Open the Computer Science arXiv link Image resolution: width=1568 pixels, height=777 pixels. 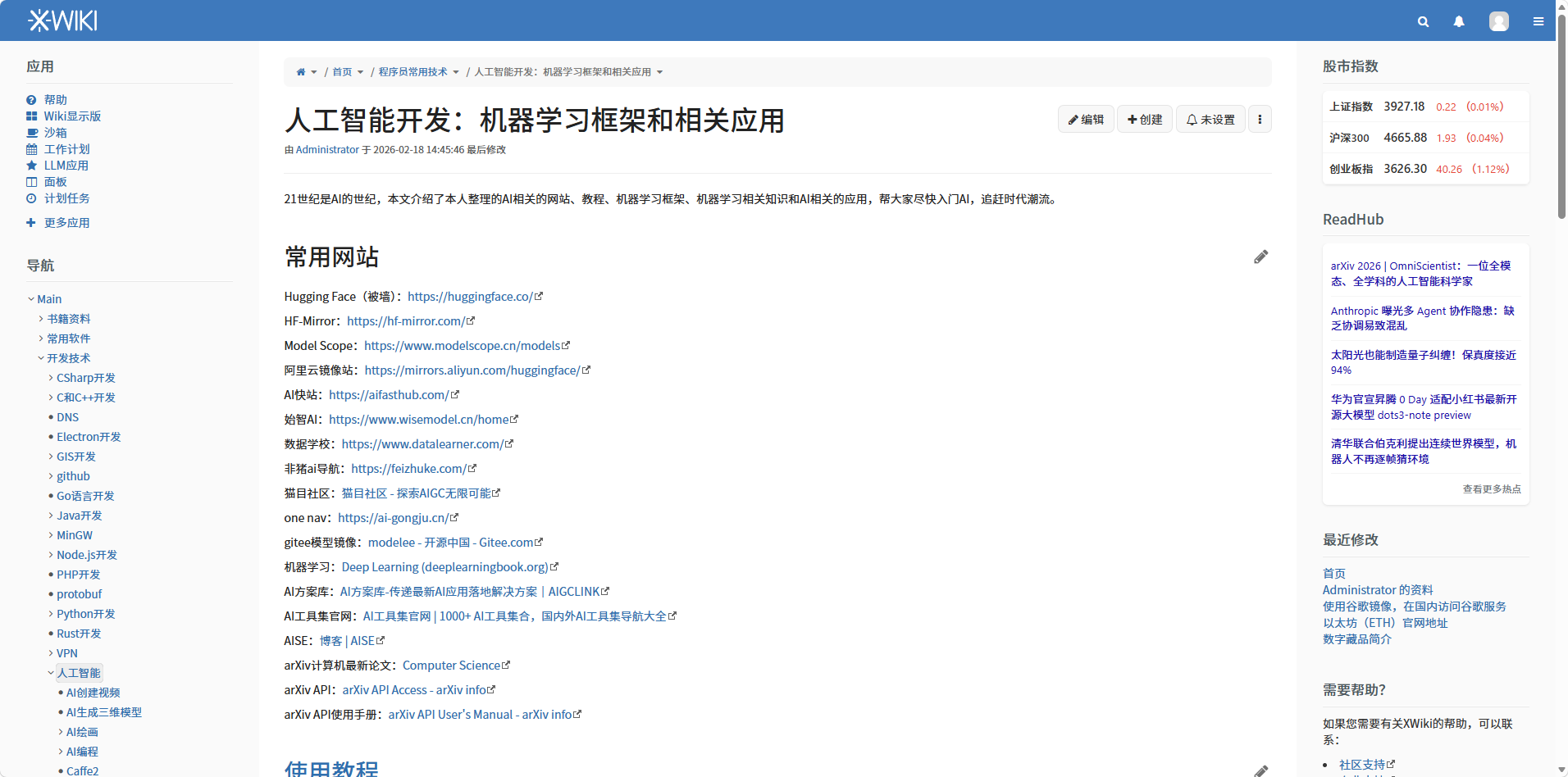point(451,666)
